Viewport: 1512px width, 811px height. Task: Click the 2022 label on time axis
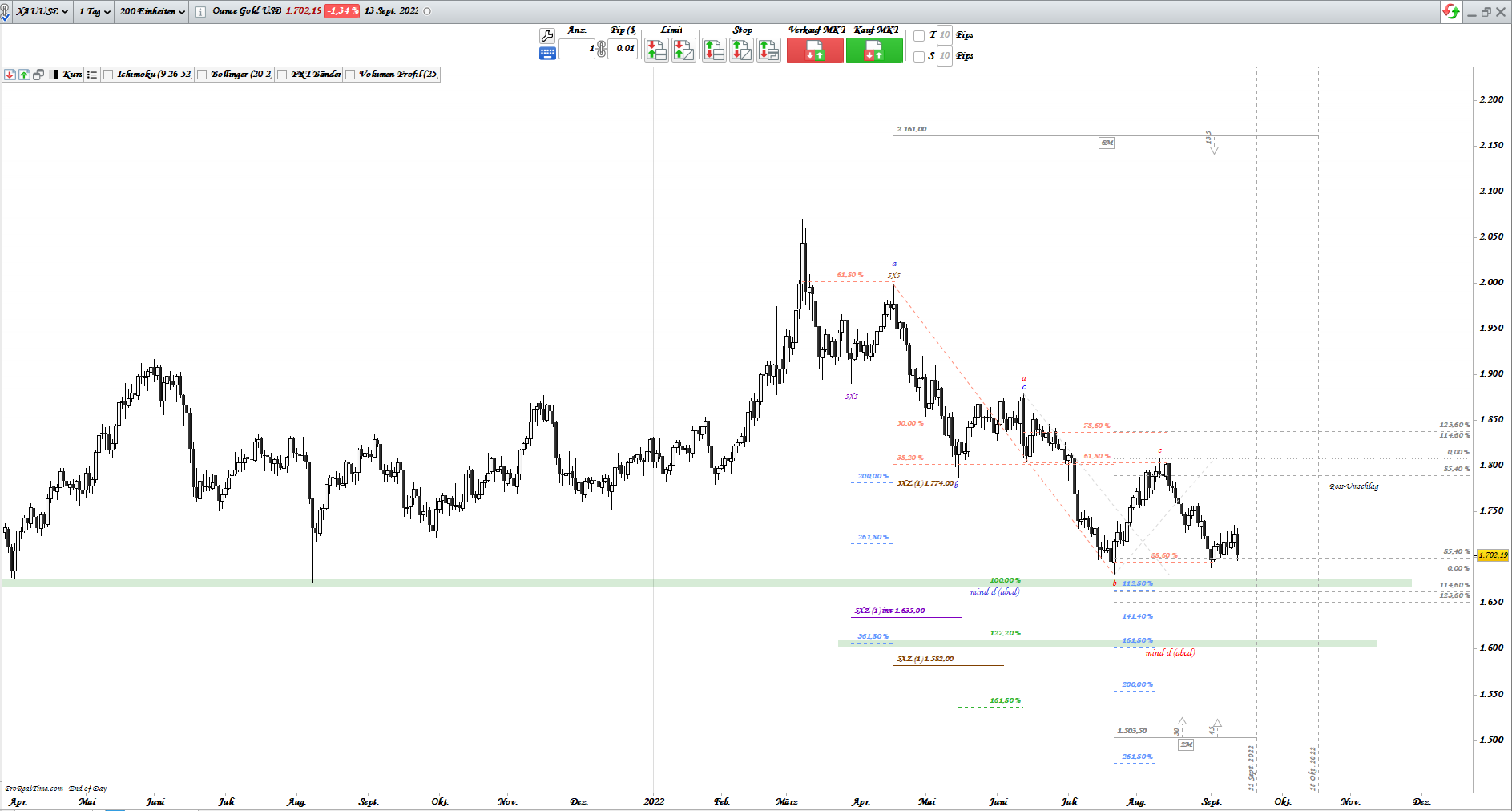[x=654, y=801]
